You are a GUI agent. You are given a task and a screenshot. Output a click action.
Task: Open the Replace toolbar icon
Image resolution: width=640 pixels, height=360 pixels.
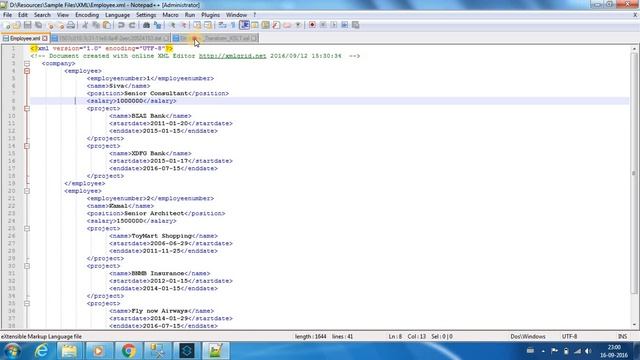coord(158,25)
